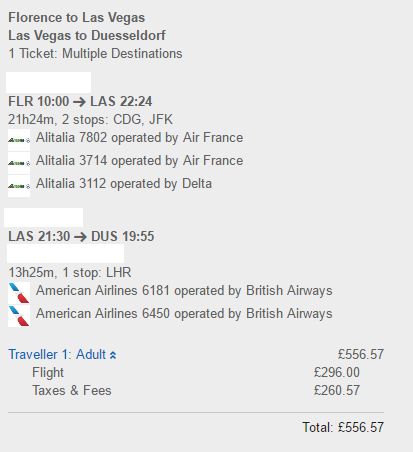Click American Airlines 6450 operated by British Airways
This screenshot has width=413, height=452.
184,314
